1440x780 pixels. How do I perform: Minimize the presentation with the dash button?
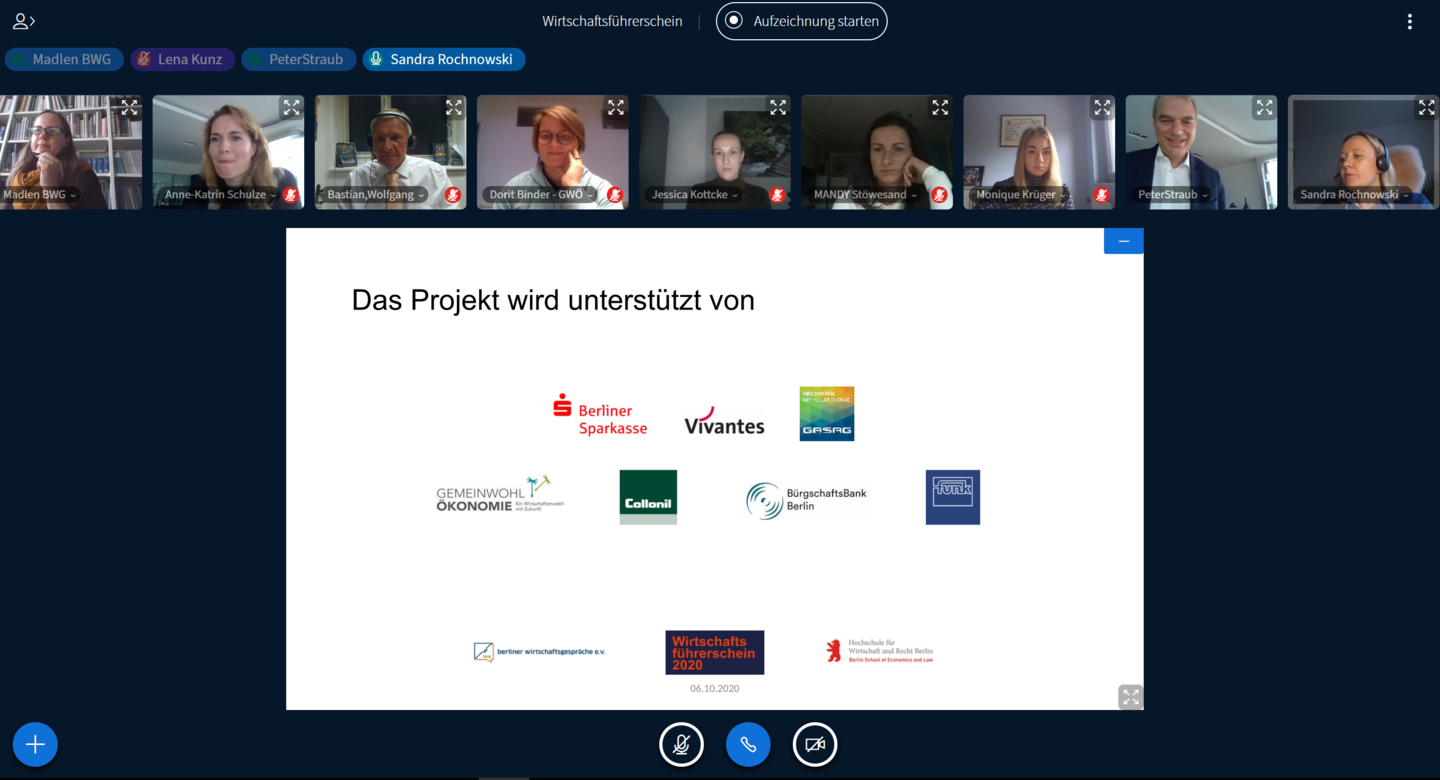click(x=1124, y=241)
